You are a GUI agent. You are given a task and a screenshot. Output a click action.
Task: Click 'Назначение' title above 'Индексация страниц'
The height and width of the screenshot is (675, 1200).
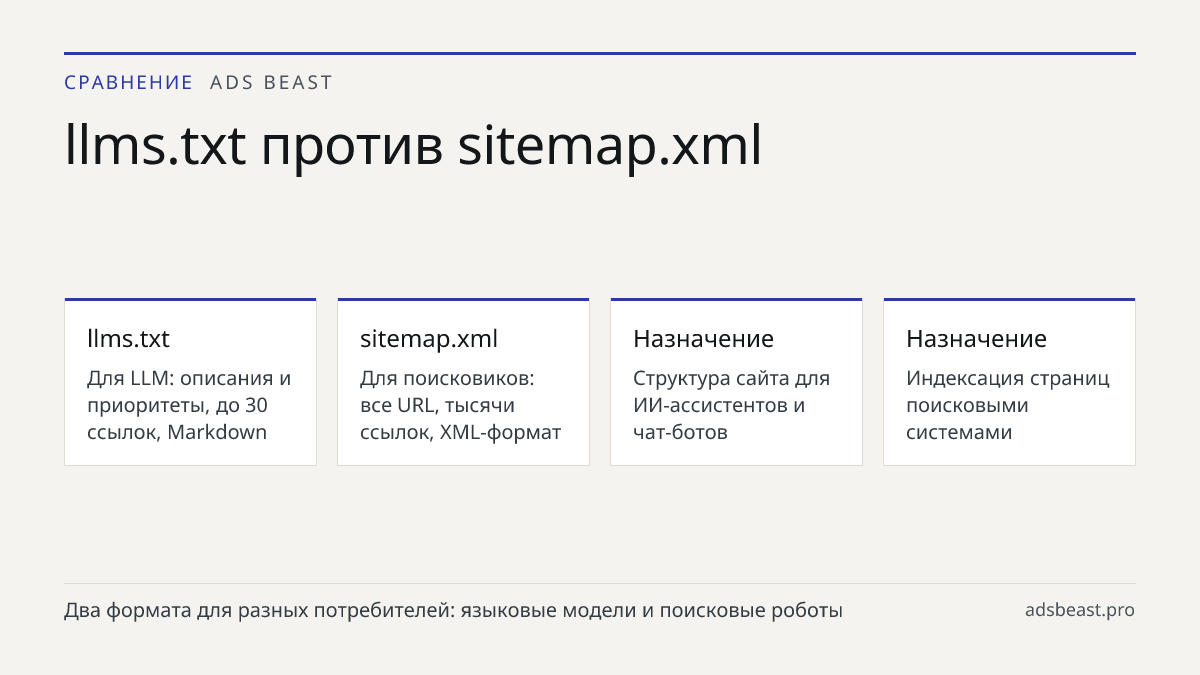976,338
